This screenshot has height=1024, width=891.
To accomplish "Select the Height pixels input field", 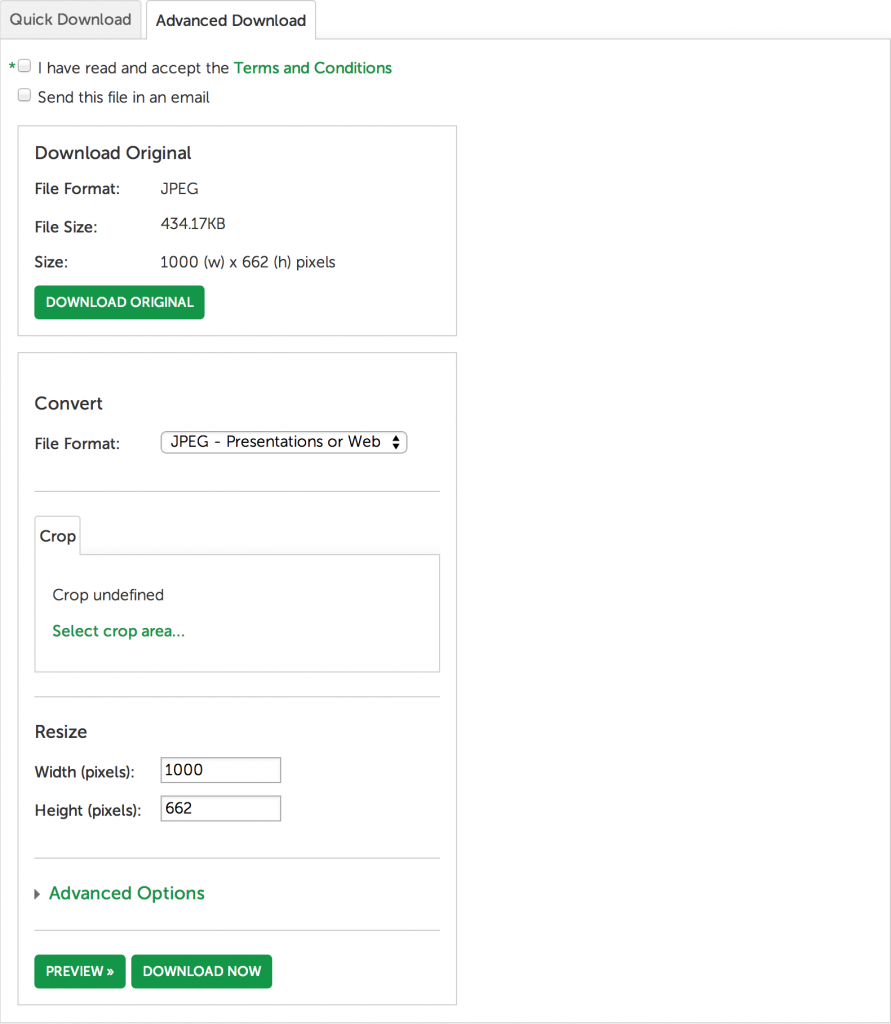I will (x=220, y=808).
